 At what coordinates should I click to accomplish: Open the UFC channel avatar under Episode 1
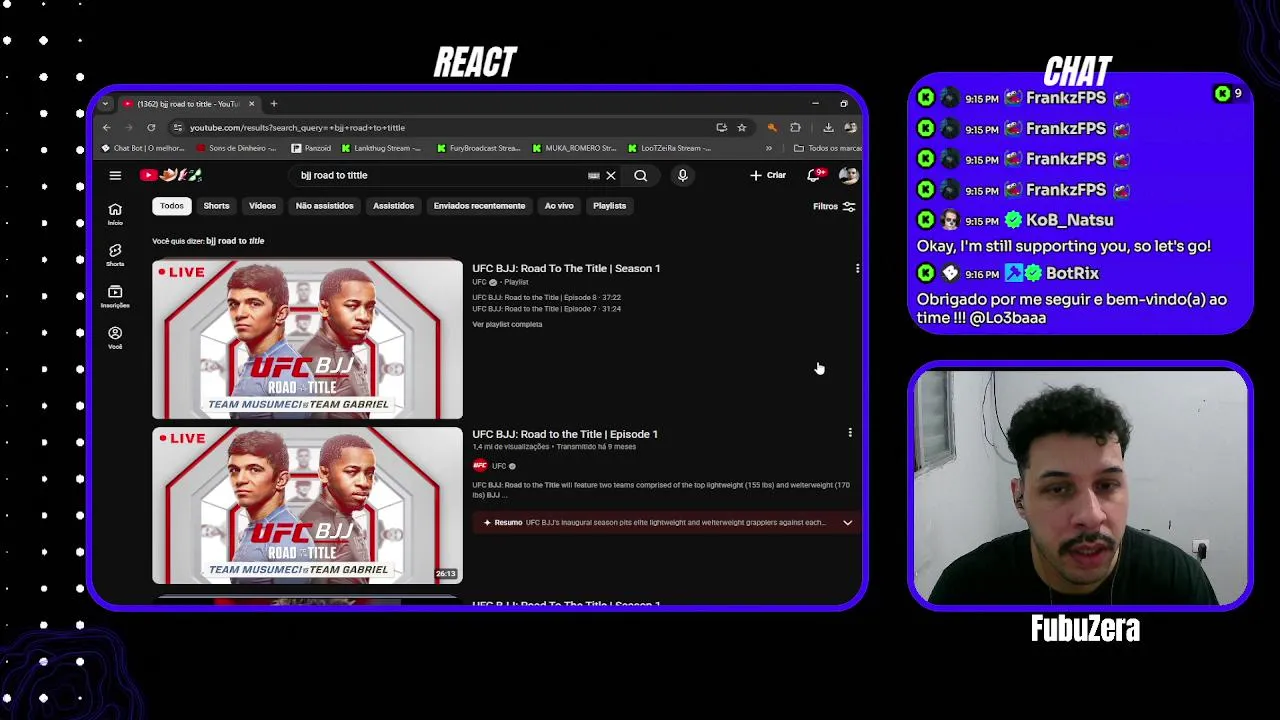[480, 466]
